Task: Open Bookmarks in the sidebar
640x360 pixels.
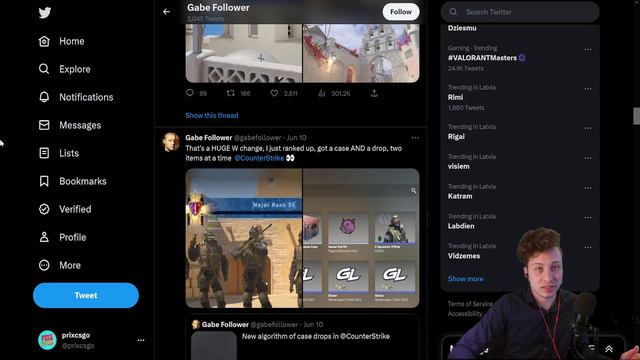Action: (x=83, y=181)
